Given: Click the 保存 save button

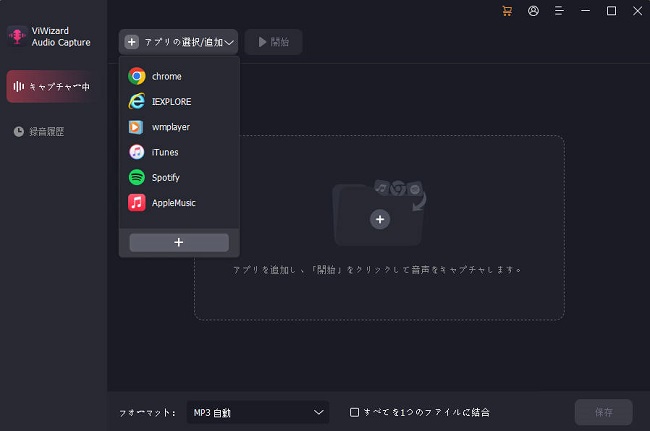Looking at the screenshot, I should pyautogui.click(x=604, y=412).
